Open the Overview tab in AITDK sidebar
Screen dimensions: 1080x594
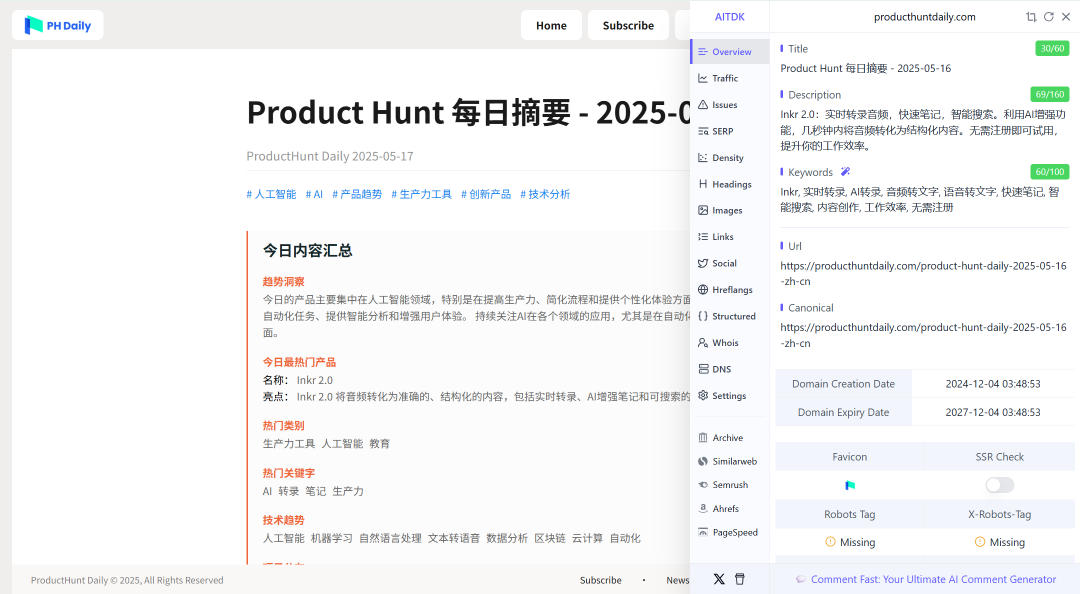[729, 52]
